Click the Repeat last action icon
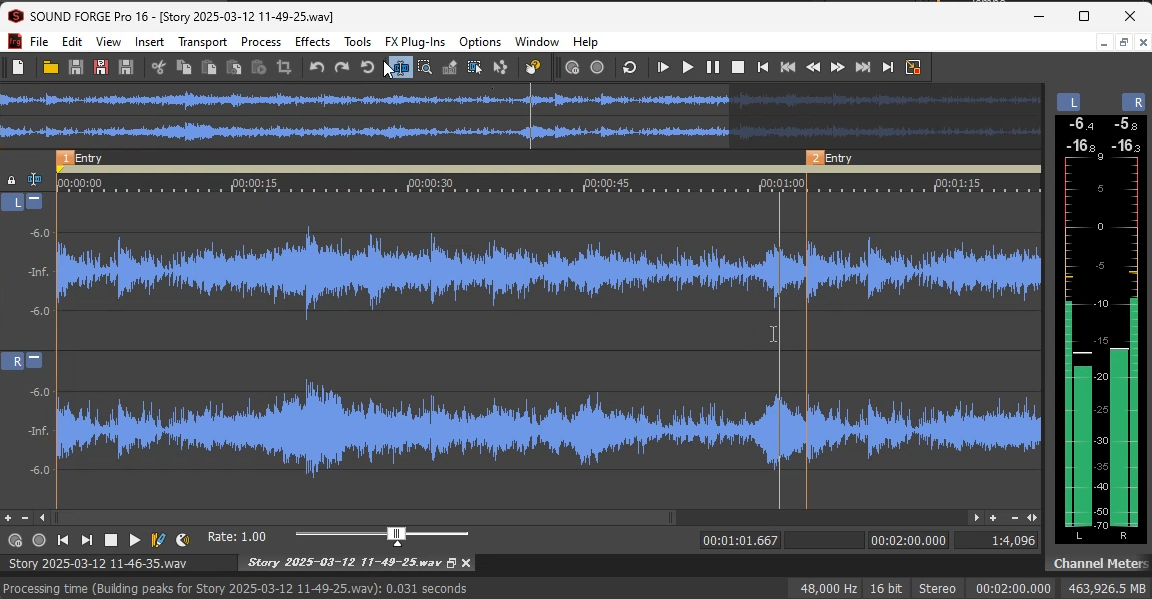 point(367,68)
